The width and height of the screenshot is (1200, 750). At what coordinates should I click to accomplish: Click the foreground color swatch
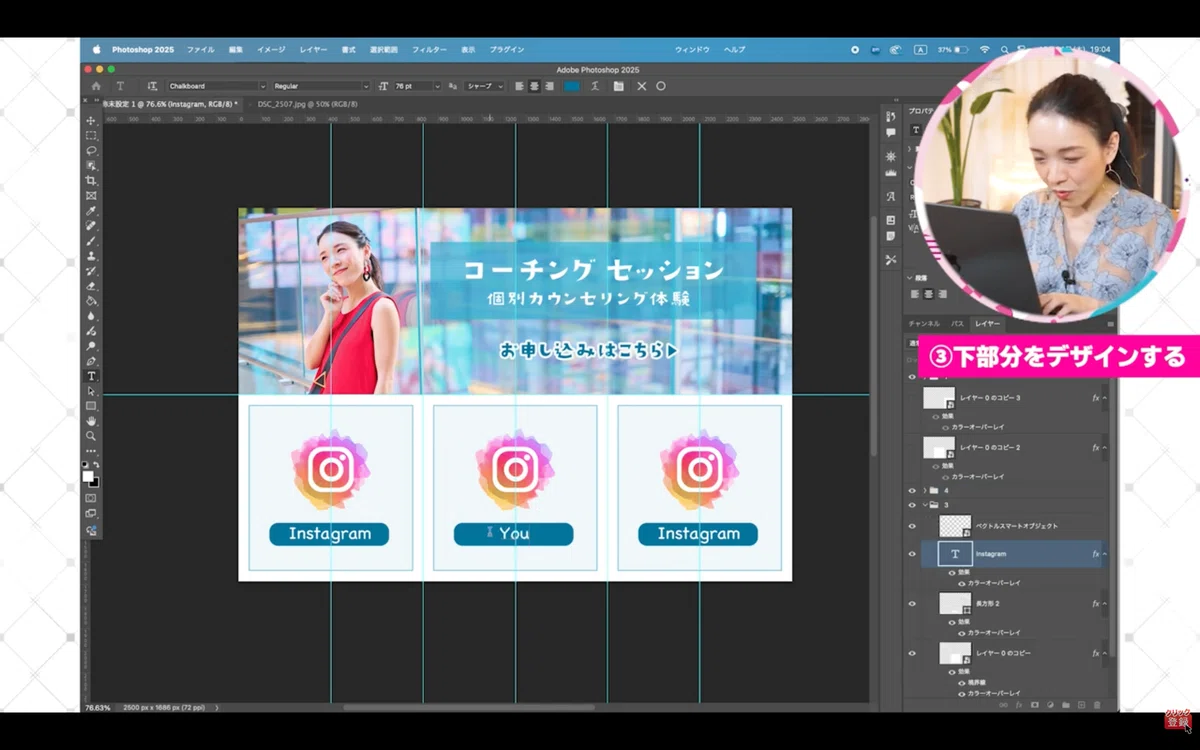click(x=88, y=477)
